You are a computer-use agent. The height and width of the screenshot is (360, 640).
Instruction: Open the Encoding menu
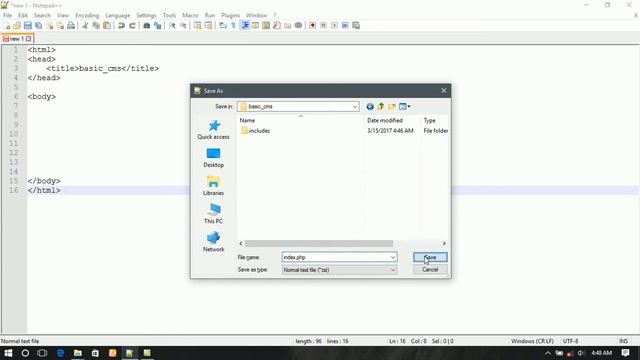click(x=87, y=15)
